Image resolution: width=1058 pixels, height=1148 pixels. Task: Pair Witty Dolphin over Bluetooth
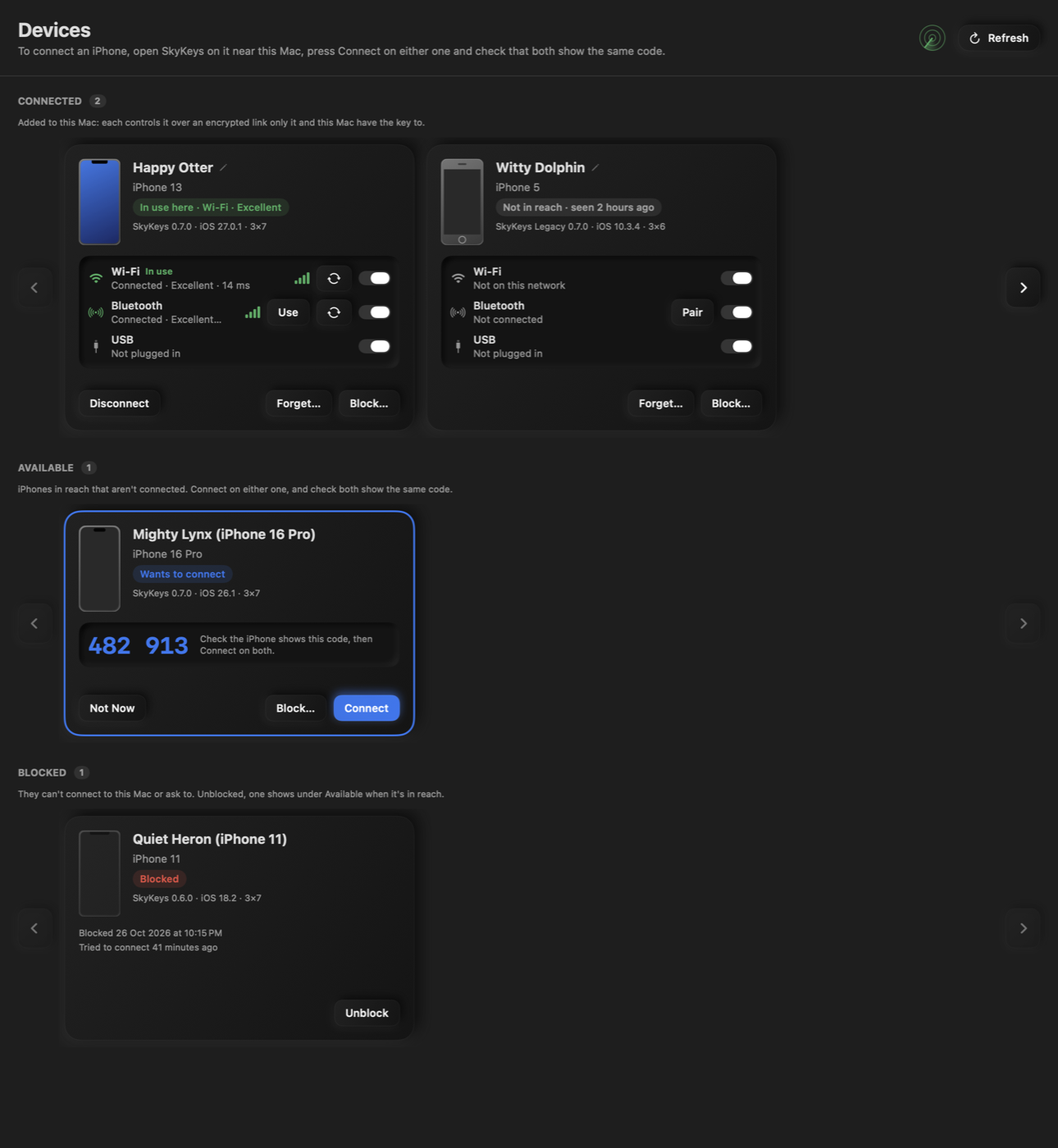coord(692,312)
